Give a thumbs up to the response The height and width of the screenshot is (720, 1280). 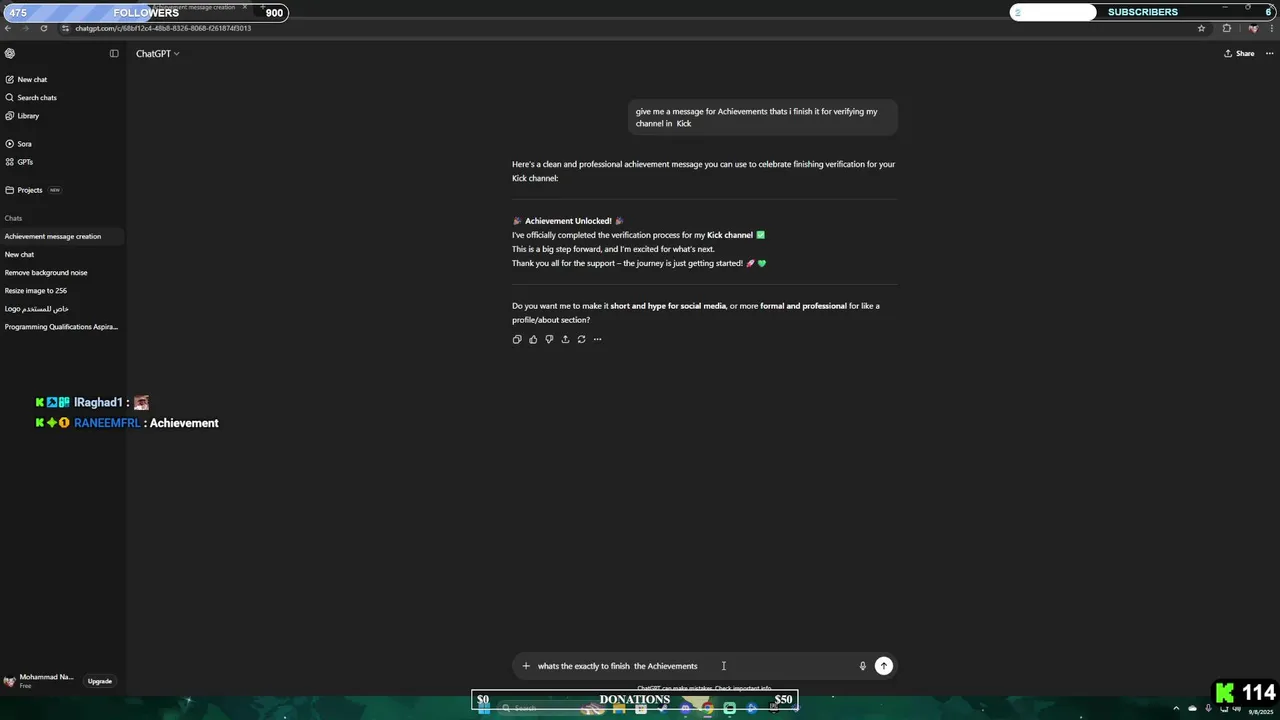click(x=533, y=339)
